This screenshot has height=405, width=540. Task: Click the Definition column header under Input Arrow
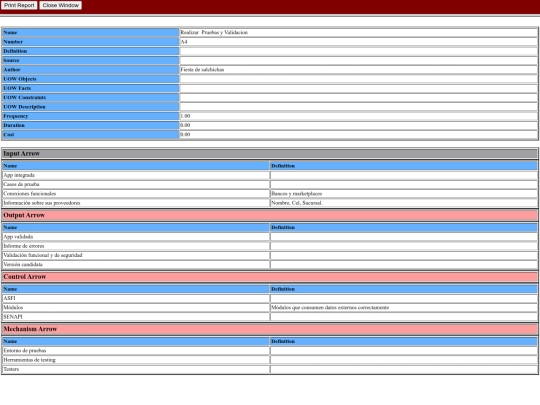click(404, 166)
